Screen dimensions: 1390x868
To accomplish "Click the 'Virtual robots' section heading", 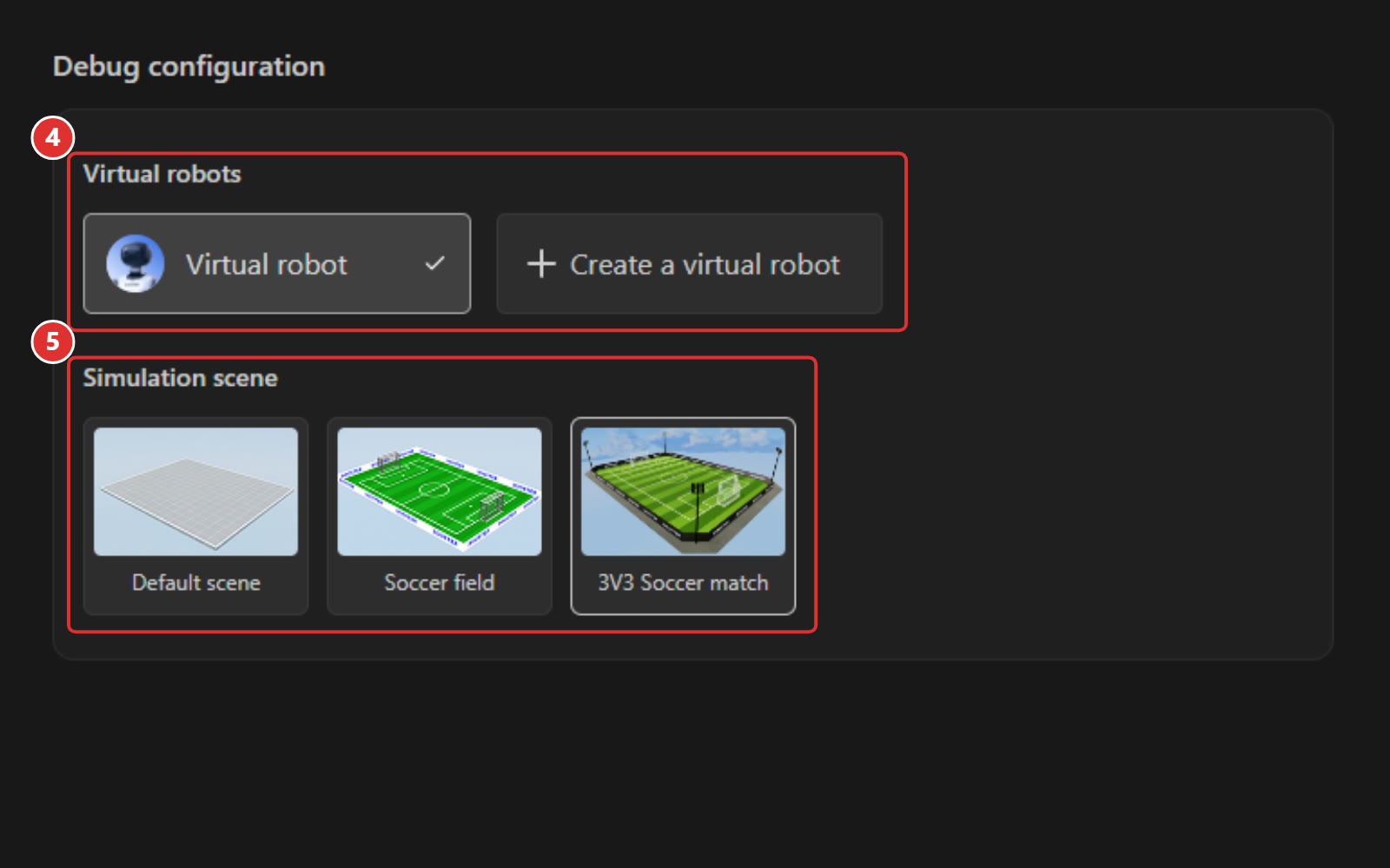I will pos(162,174).
